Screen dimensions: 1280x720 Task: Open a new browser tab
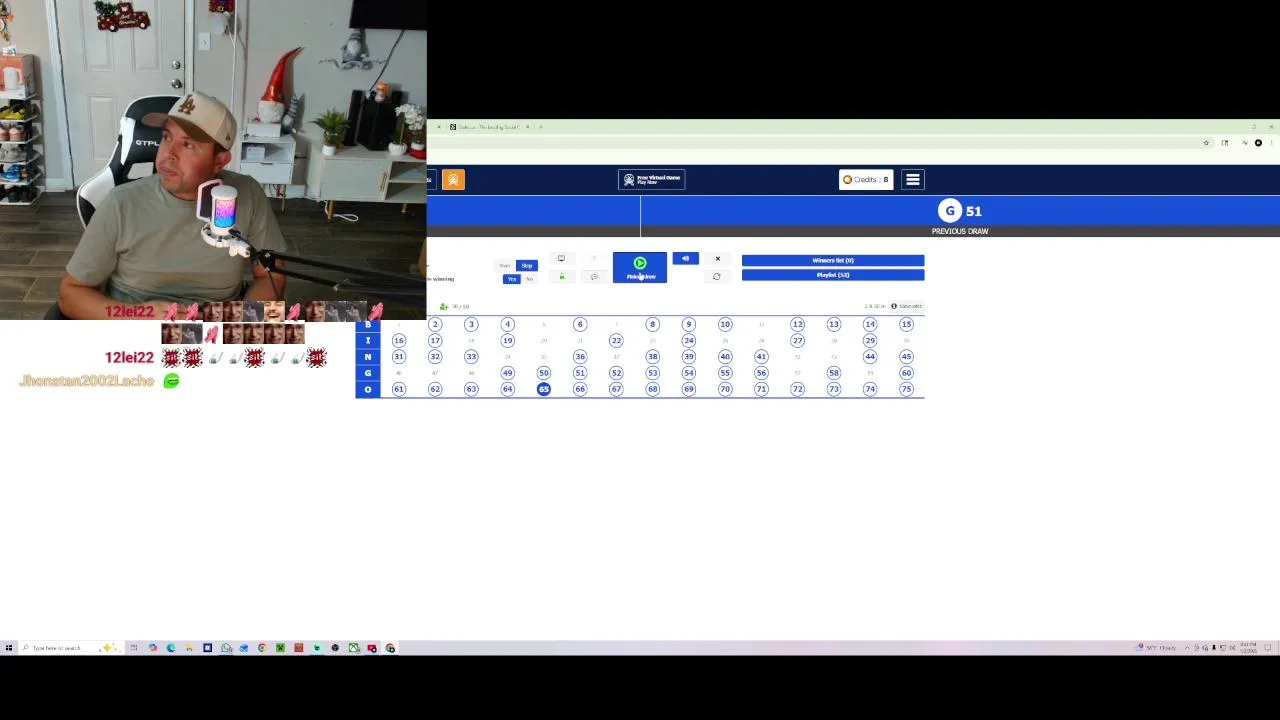(x=541, y=127)
